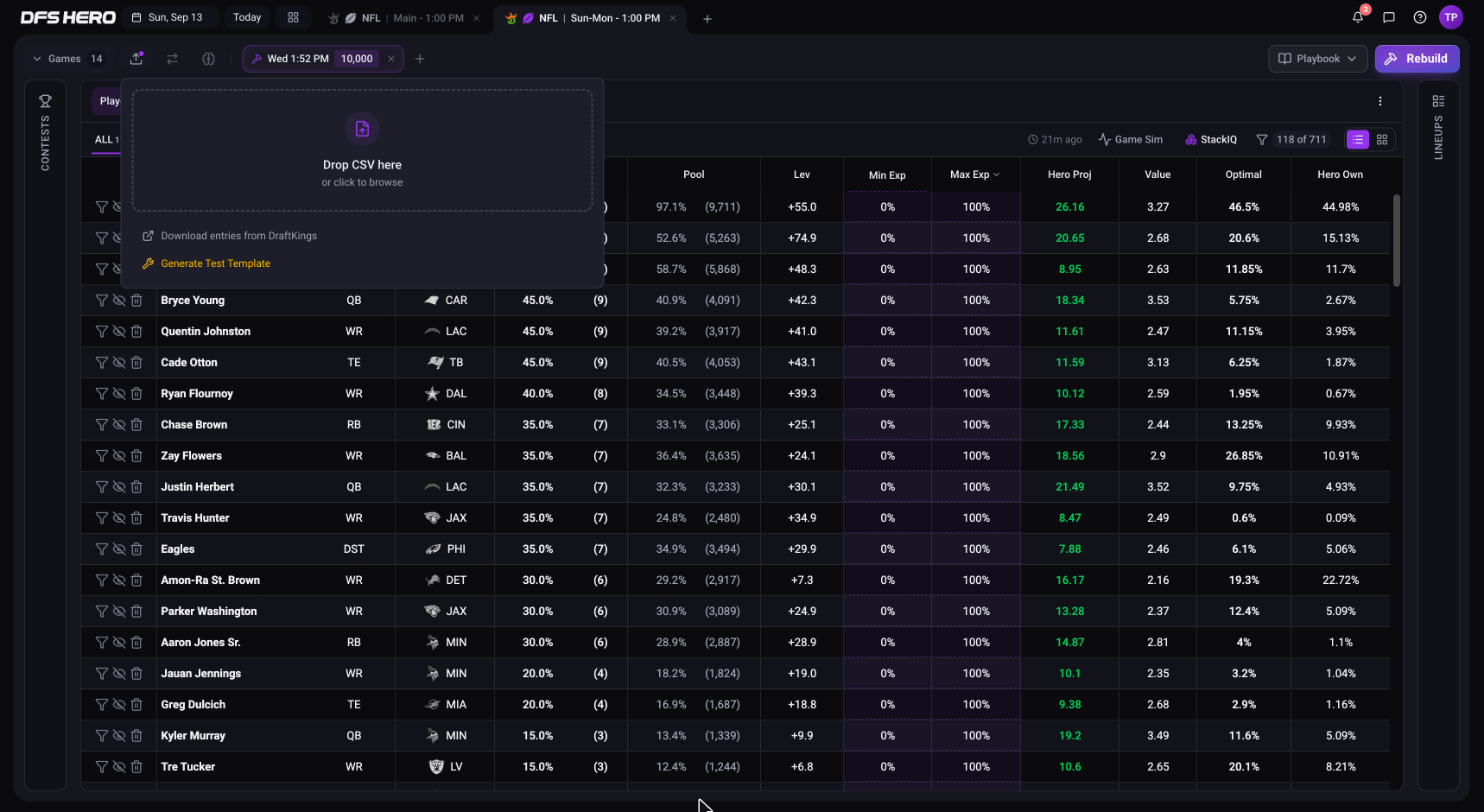Add a new build with the plus icon
Viewport: 1484px width, 812px height.
click(x=420, y=59)
